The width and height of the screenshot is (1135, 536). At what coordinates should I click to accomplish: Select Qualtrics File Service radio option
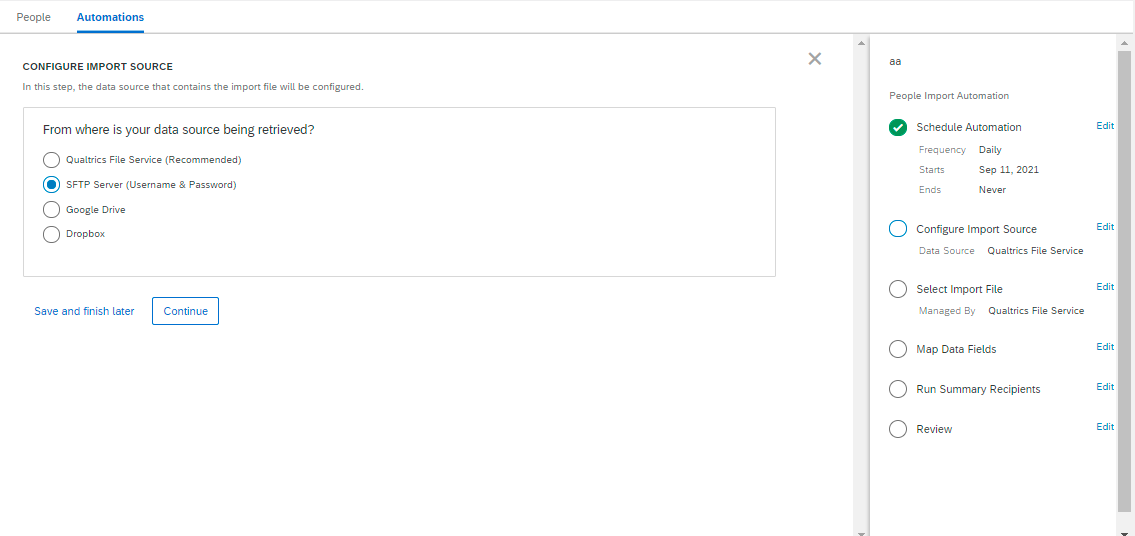tap(51, 160)
